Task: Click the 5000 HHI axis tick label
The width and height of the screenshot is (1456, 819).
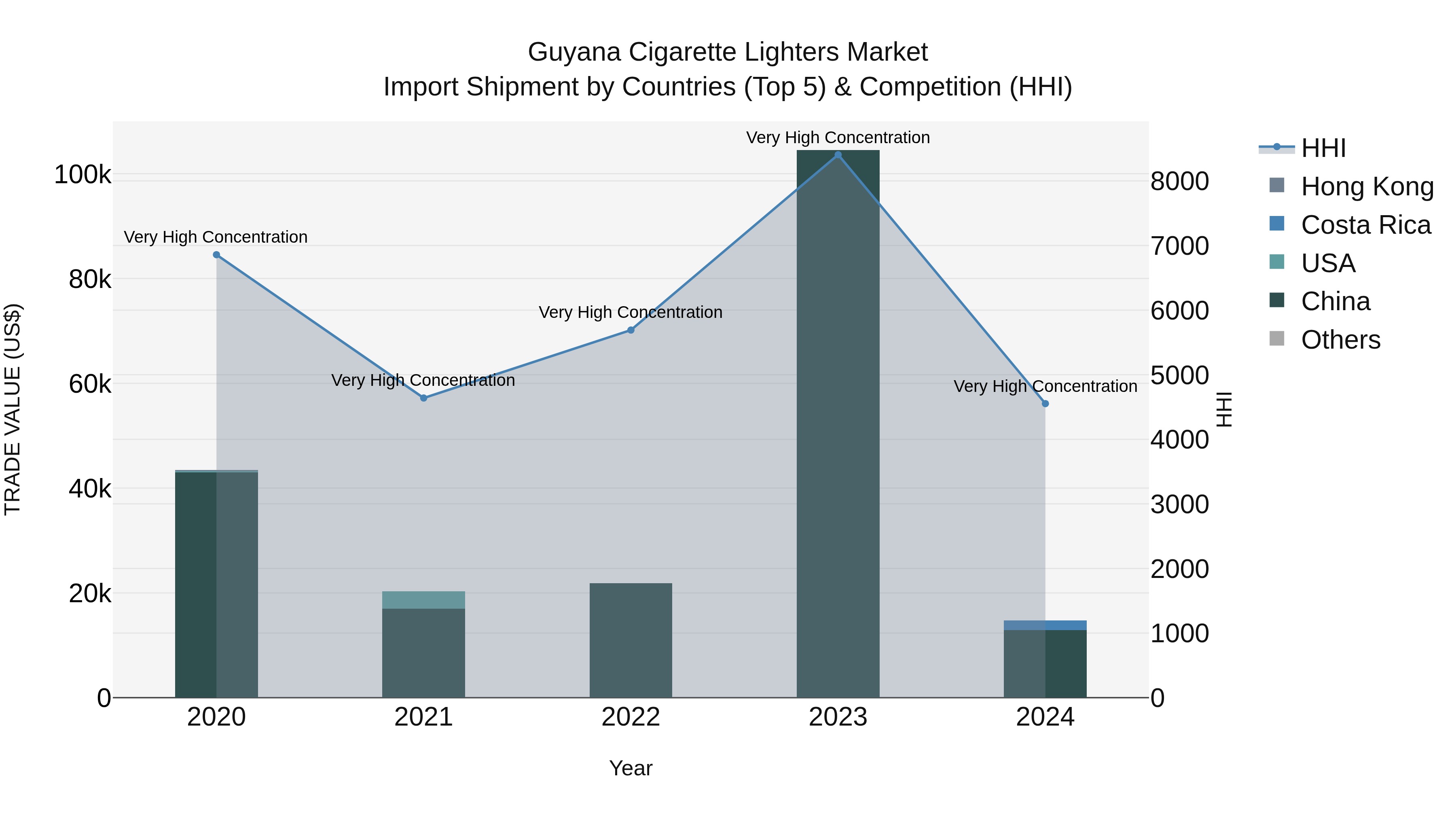Action: coord(1180,375)
